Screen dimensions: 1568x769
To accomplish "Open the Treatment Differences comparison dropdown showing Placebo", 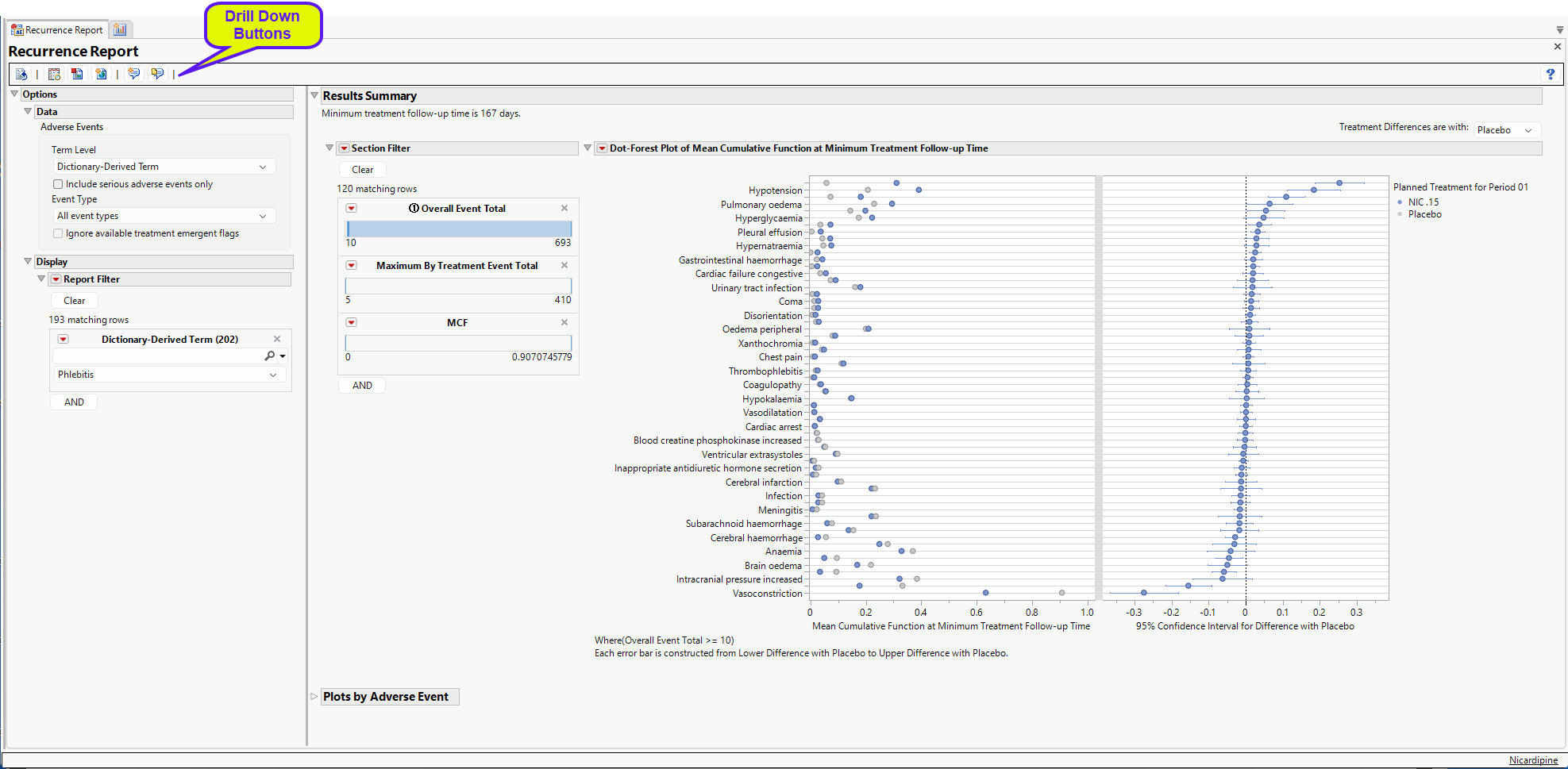I will (1506, 129).
